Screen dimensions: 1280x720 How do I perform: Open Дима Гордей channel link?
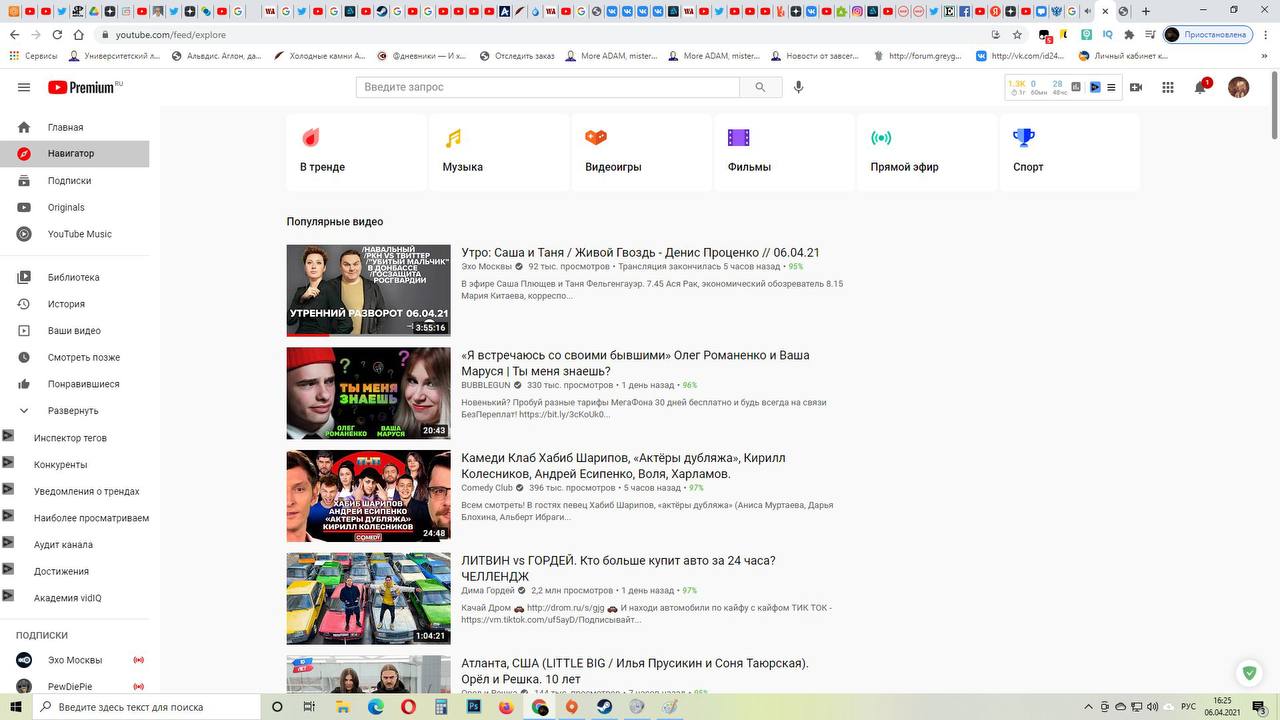click(488, 590)
